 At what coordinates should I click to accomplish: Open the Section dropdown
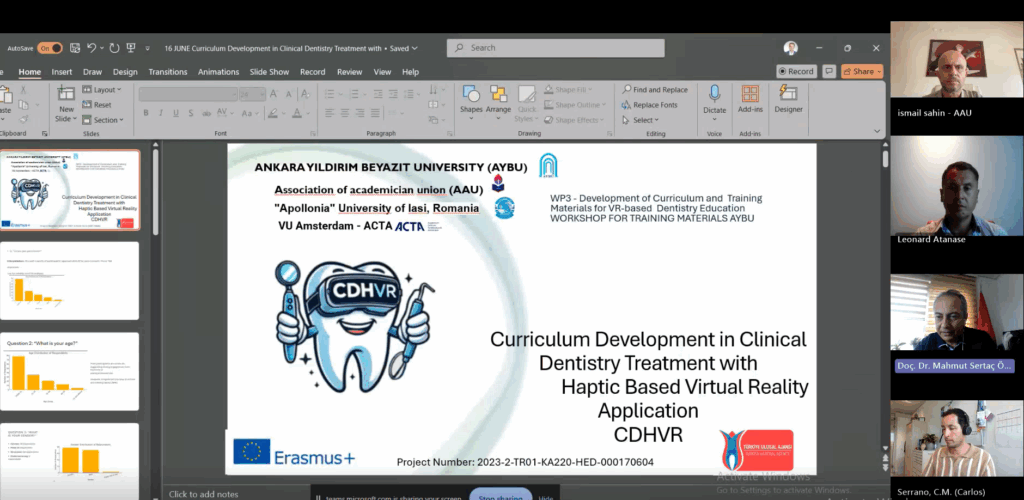tap(103, 120)
